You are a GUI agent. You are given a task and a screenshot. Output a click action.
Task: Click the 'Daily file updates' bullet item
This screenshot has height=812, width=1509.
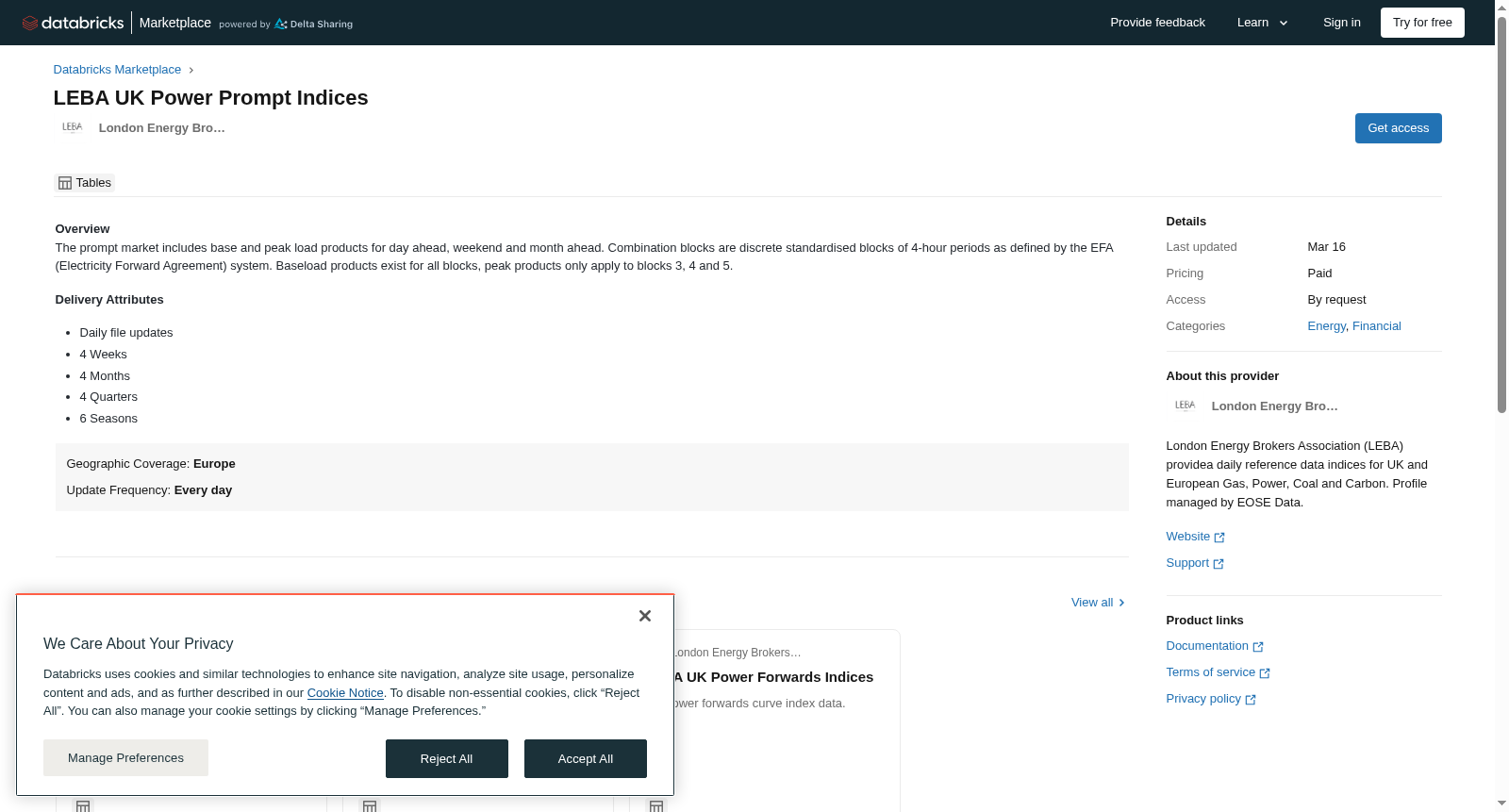coord(126,333)
